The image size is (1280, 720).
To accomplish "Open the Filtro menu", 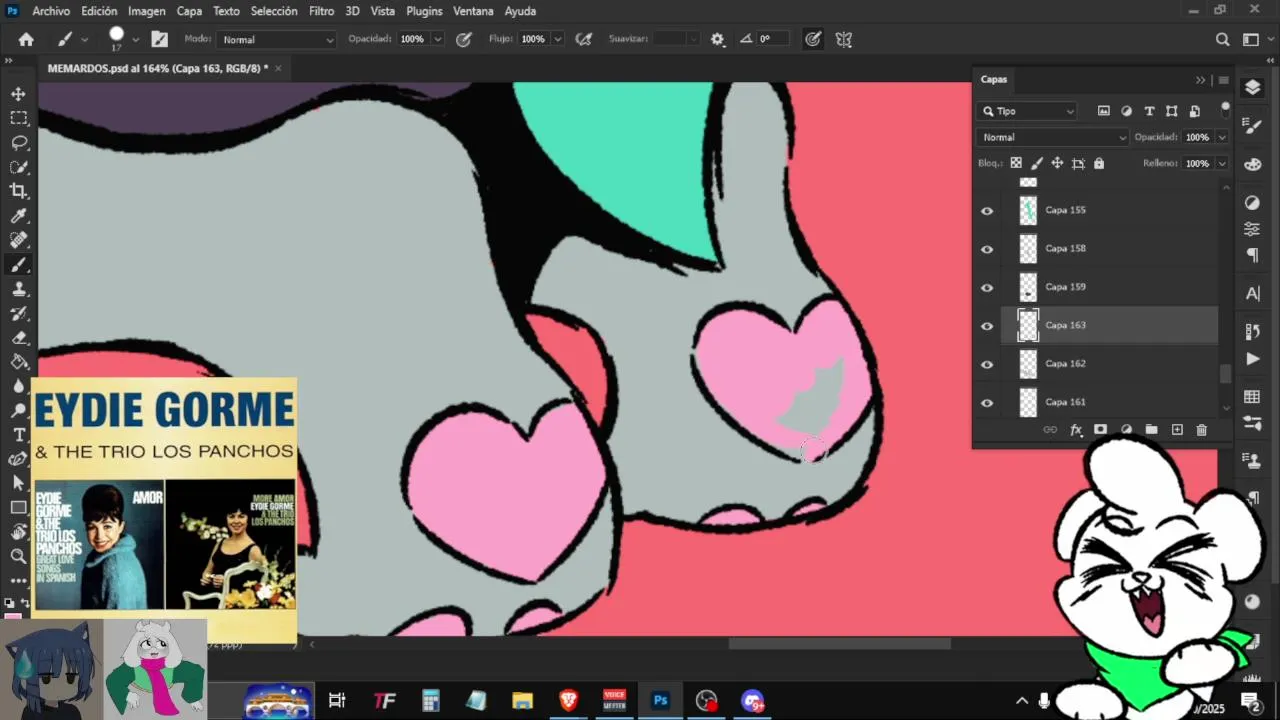I will [x=321, y=11].
